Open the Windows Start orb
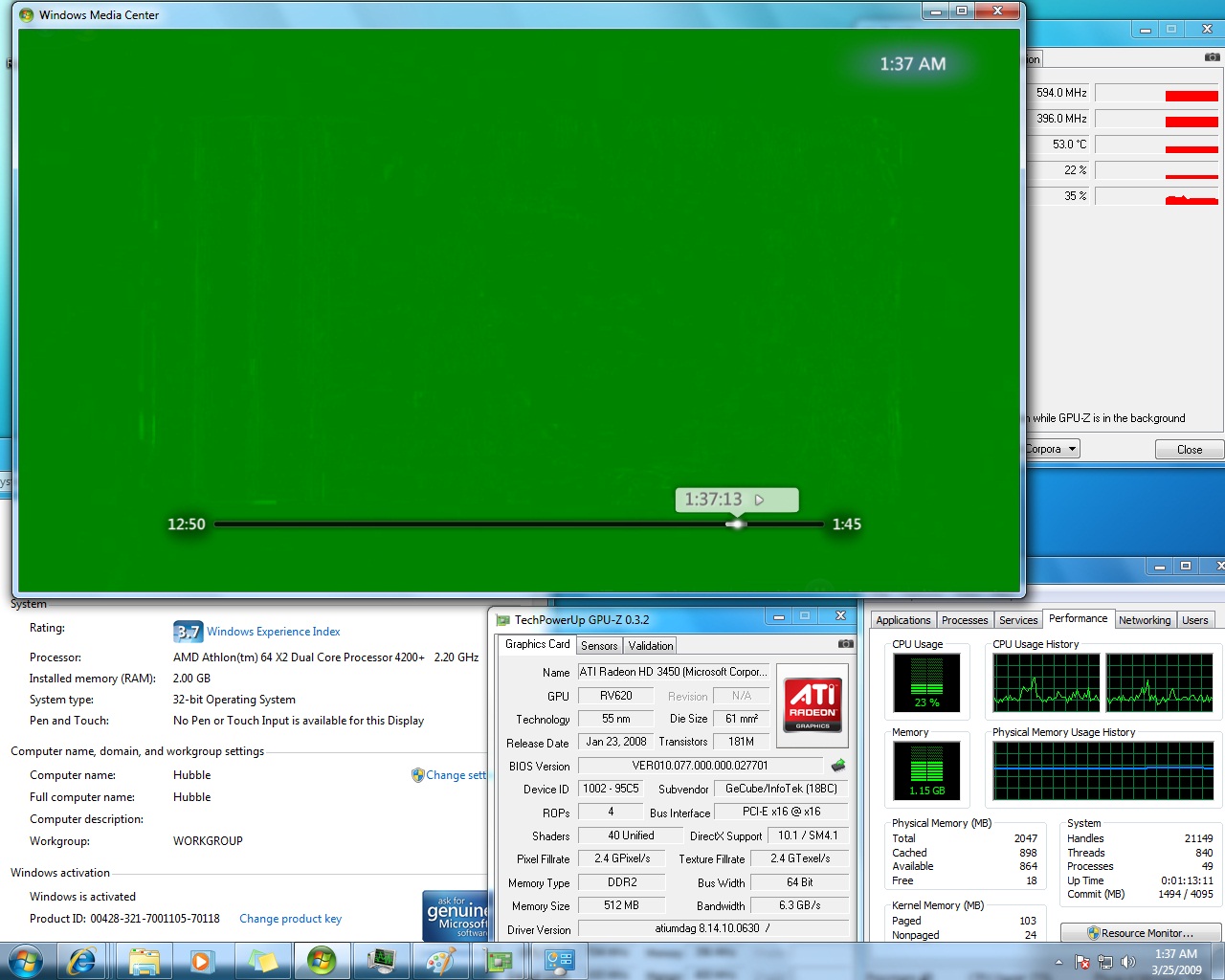This screenshot has width=1225, height=980. point(26,961)
